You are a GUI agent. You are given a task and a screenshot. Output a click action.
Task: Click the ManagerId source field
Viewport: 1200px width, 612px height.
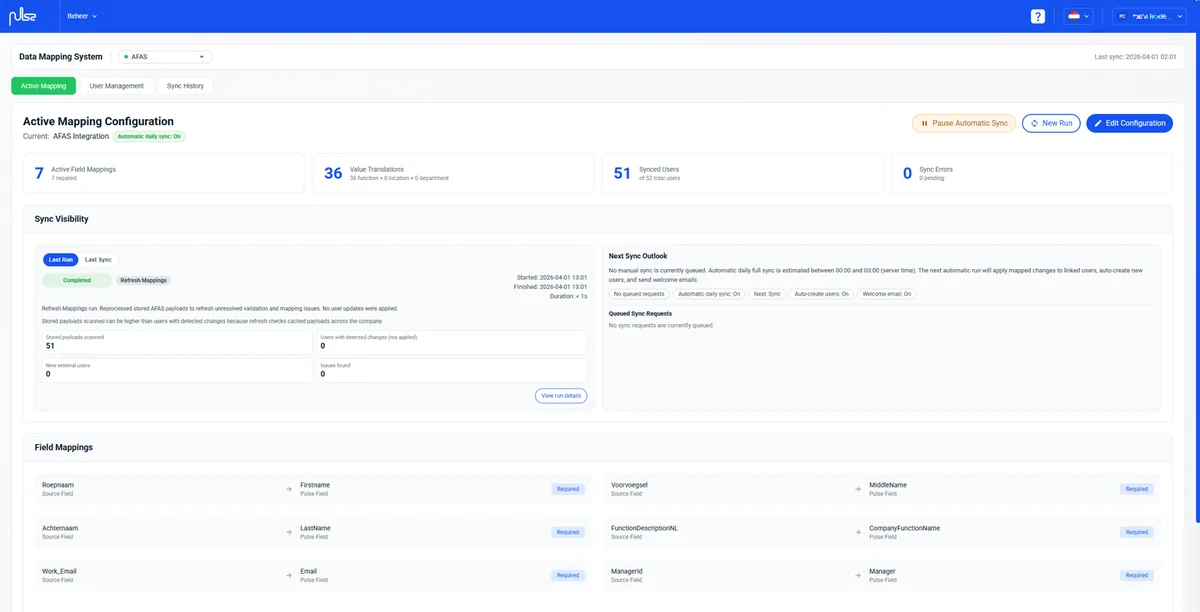pyautogui.click(x=627, y=575)
